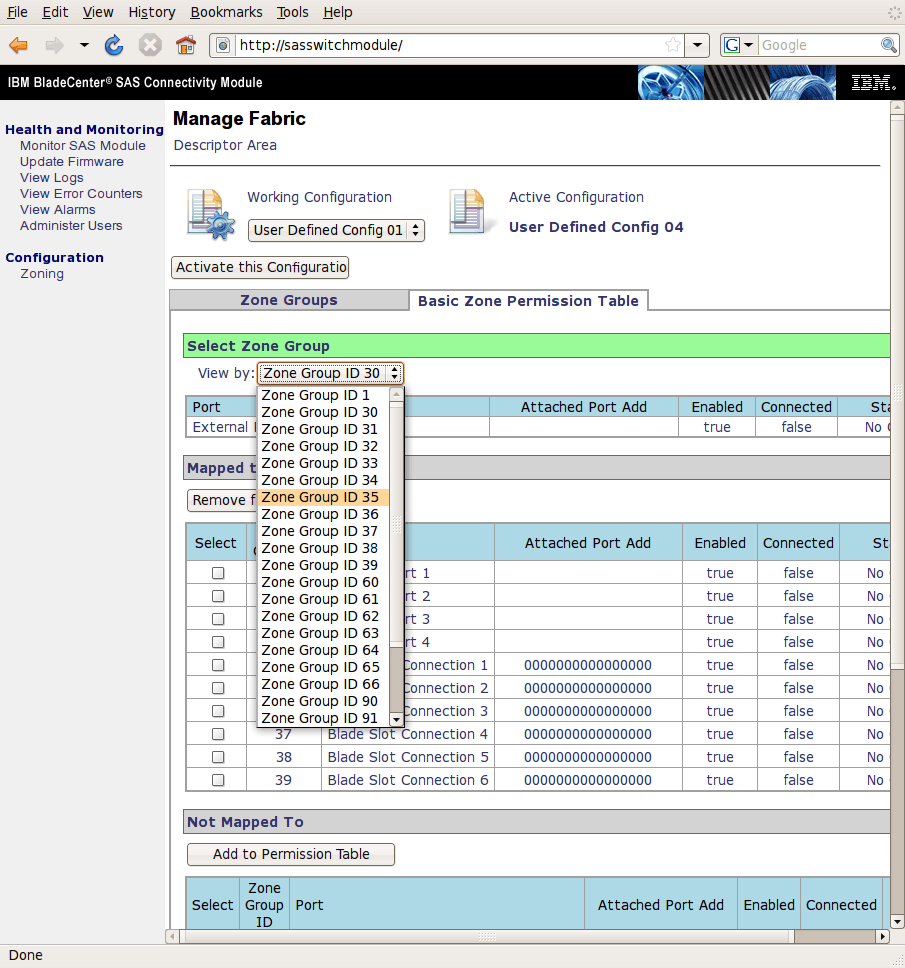Select the Basic Zone Permission Table tab
The width and height of the screenshot is (905, 968).
click(x=528, y=301)
